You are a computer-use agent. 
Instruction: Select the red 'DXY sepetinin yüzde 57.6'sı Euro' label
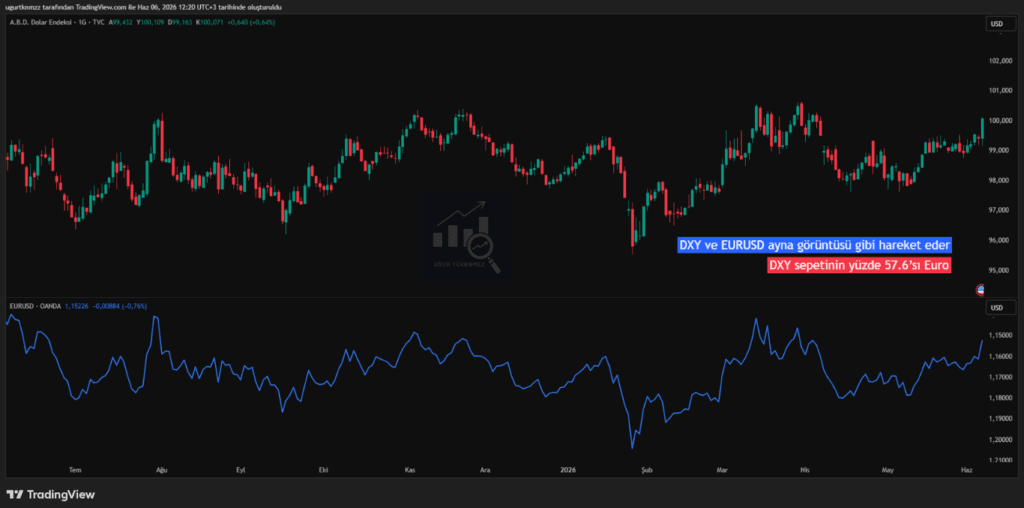tap(859, 265)
